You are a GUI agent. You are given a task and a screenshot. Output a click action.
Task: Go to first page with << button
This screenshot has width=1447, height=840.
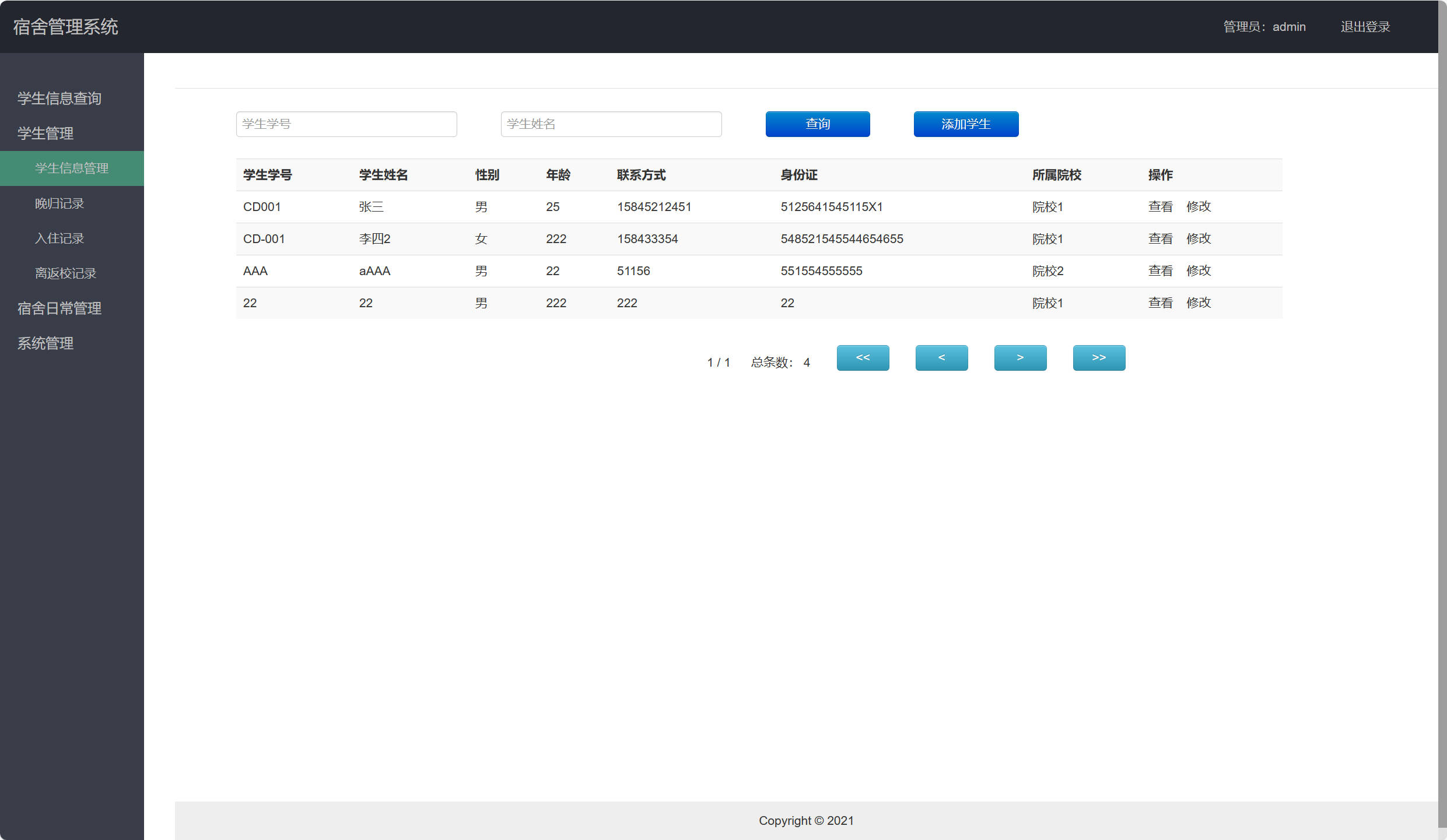(863, 357)
